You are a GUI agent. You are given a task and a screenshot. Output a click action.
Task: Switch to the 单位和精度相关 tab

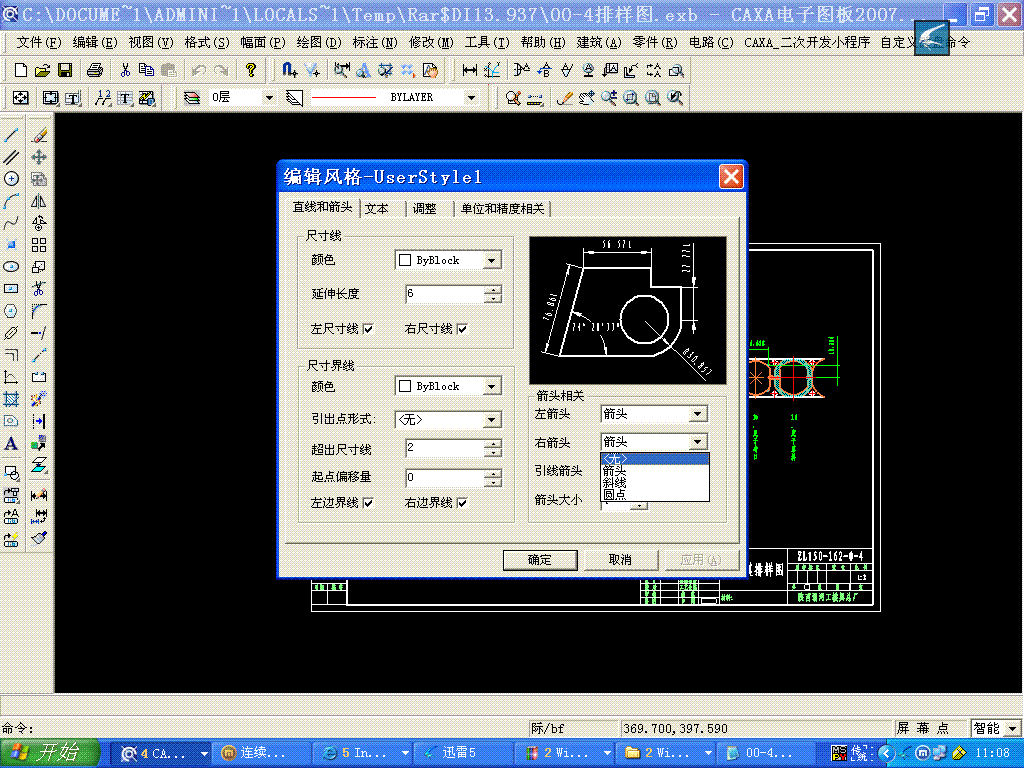pyautogui.click(x=502, y=208)
